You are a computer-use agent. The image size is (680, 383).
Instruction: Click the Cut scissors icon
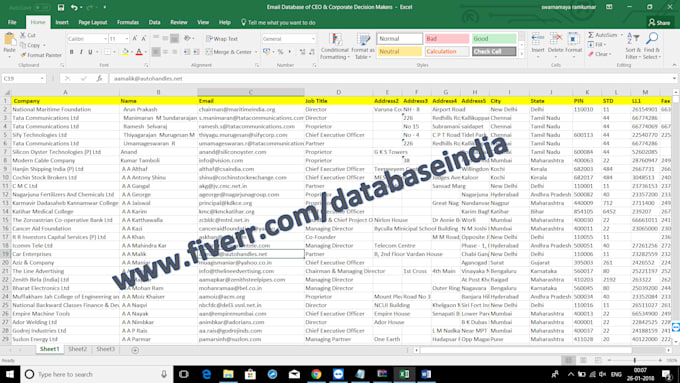(23, 35)
